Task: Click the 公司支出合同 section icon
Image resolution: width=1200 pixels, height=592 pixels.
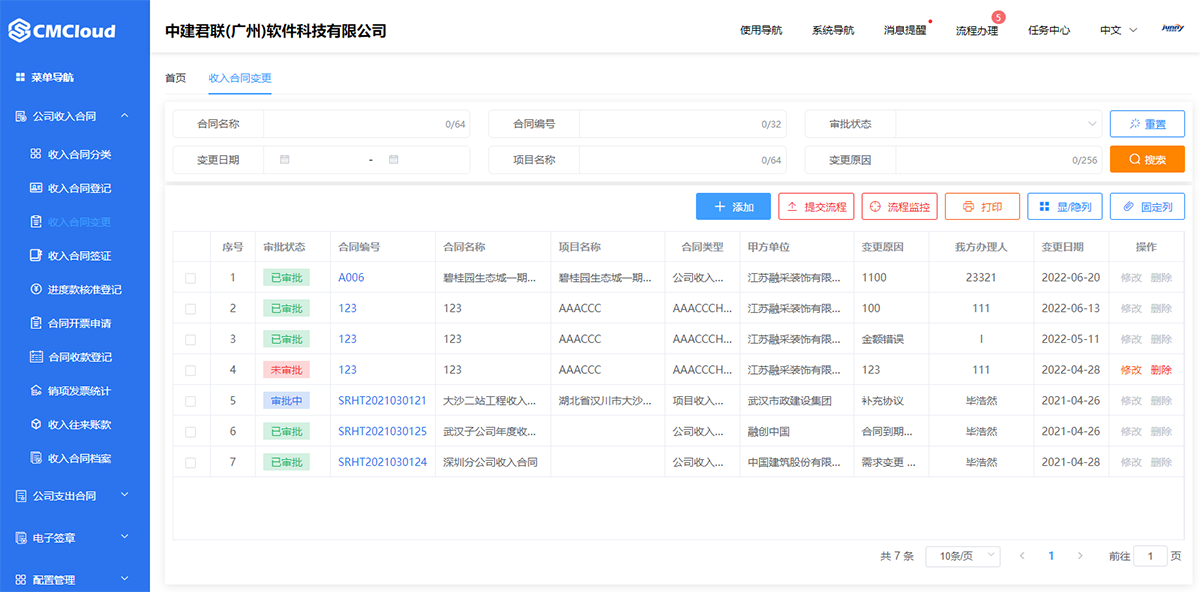Action: [21, 495]
